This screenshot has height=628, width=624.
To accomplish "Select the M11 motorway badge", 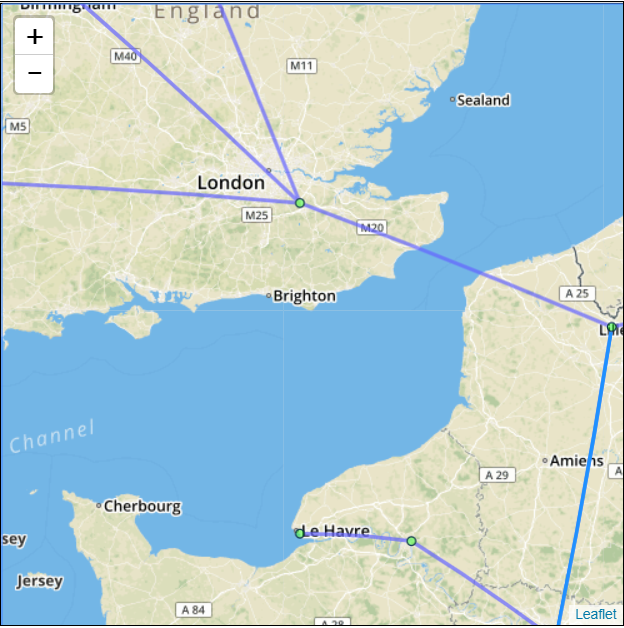I will (x=301, y=66).
